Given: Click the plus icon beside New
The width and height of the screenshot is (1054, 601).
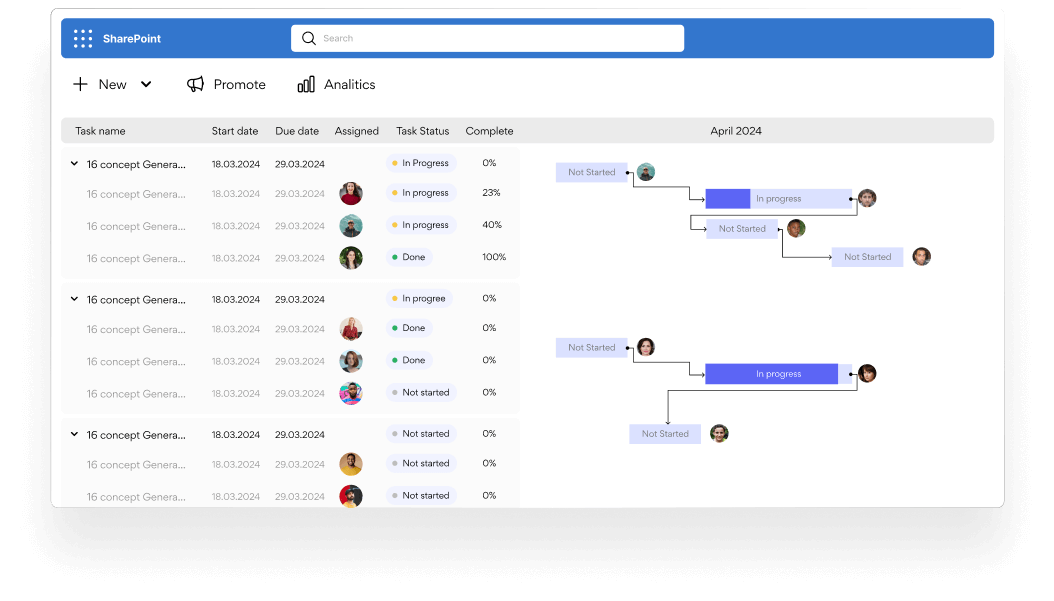Looking at the screenshot, I should tap(80, 84).
